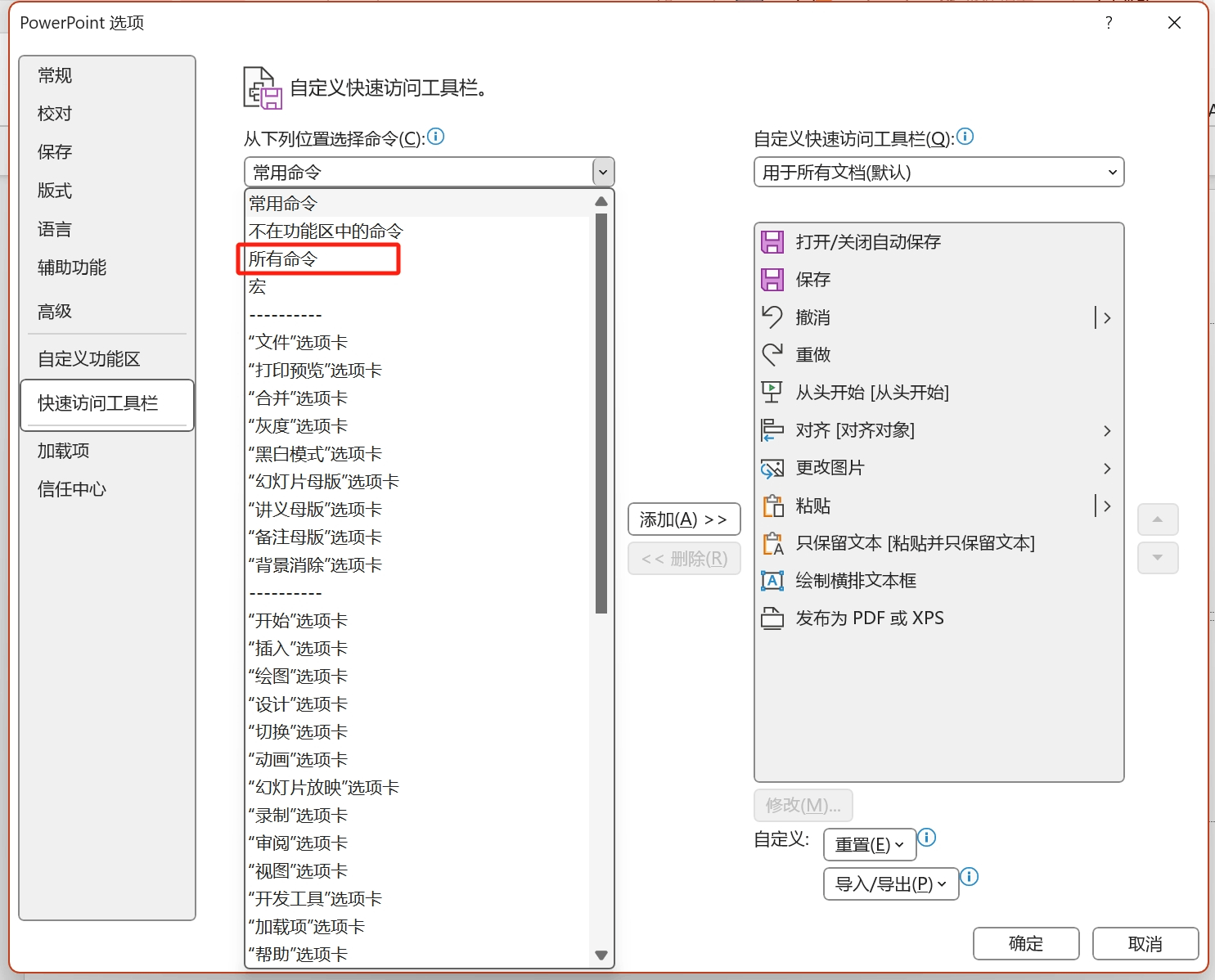Viewport: 1215px width, 980px height.
Task: Select 辅助功能 in the options sidebar
Action: pyautogui.click(x=107, y=267)
